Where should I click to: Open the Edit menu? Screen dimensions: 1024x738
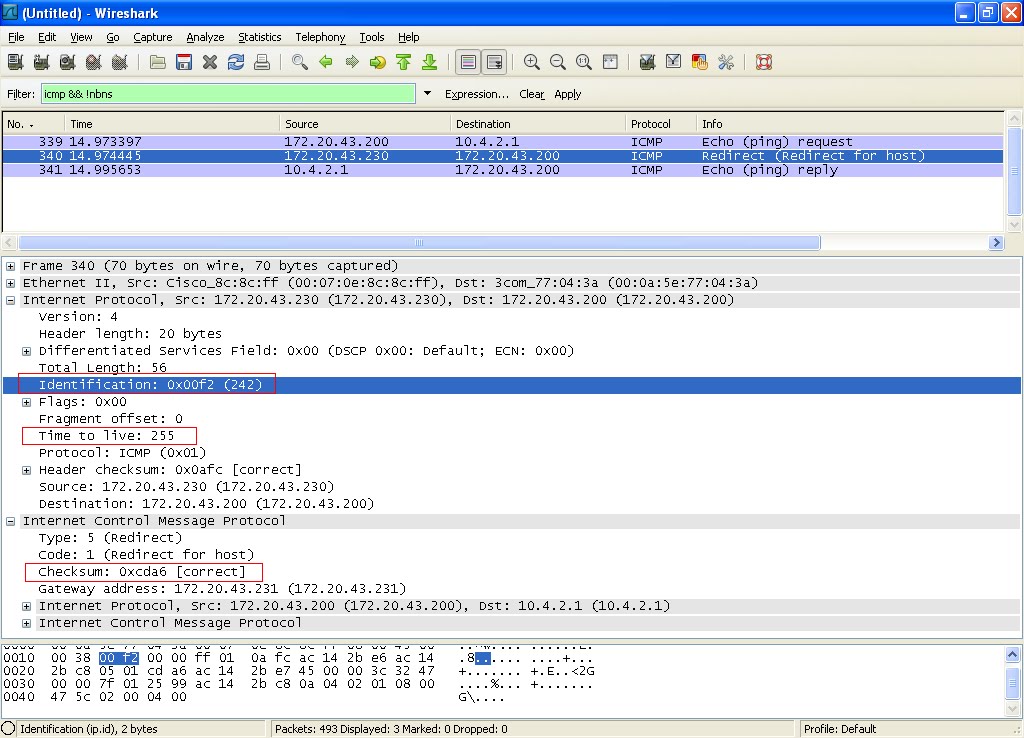47,37
